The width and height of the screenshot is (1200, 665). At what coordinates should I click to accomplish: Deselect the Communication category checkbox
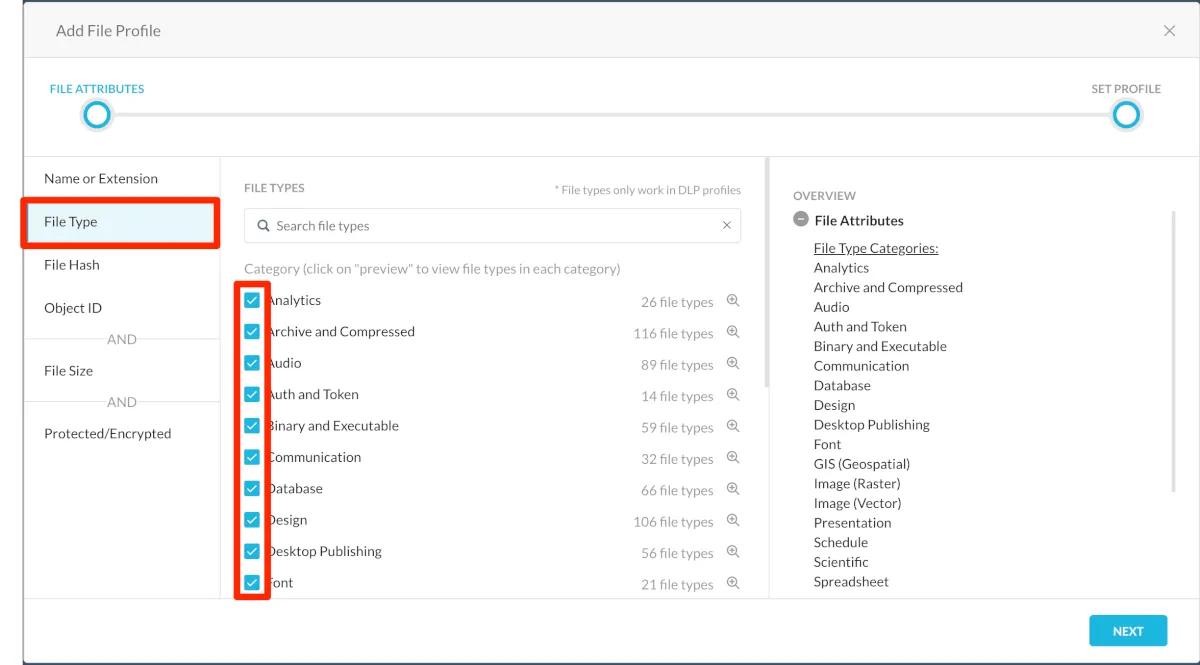tap(252, 457)
